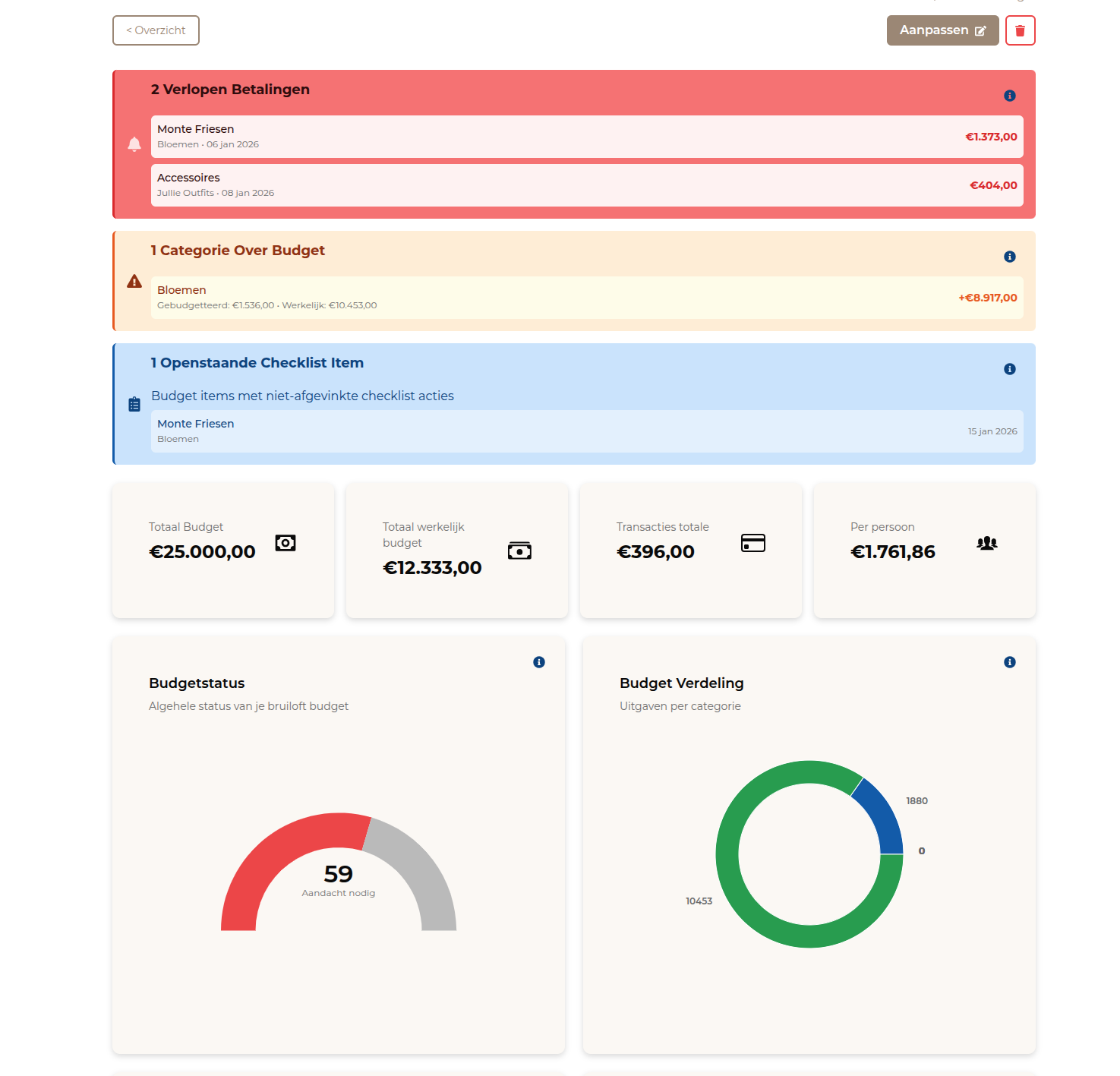Click the people icon beside Per persoon
This screenshot has width=1120, height=1076.
987,543
